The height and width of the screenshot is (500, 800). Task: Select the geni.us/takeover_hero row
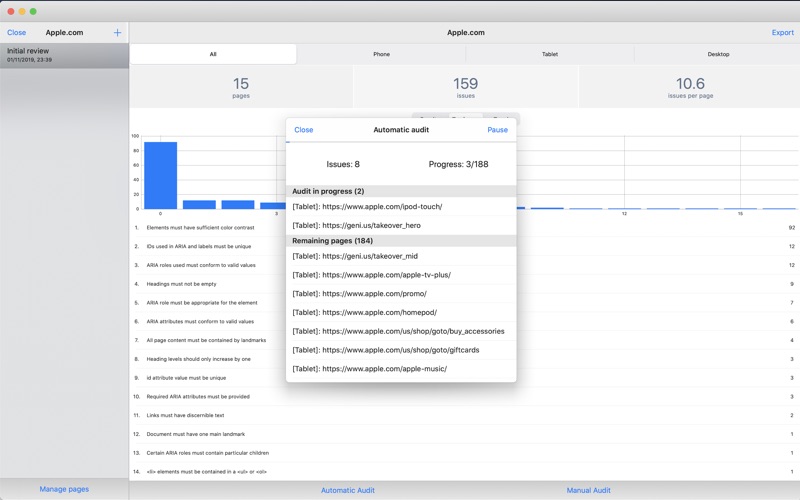401,226
